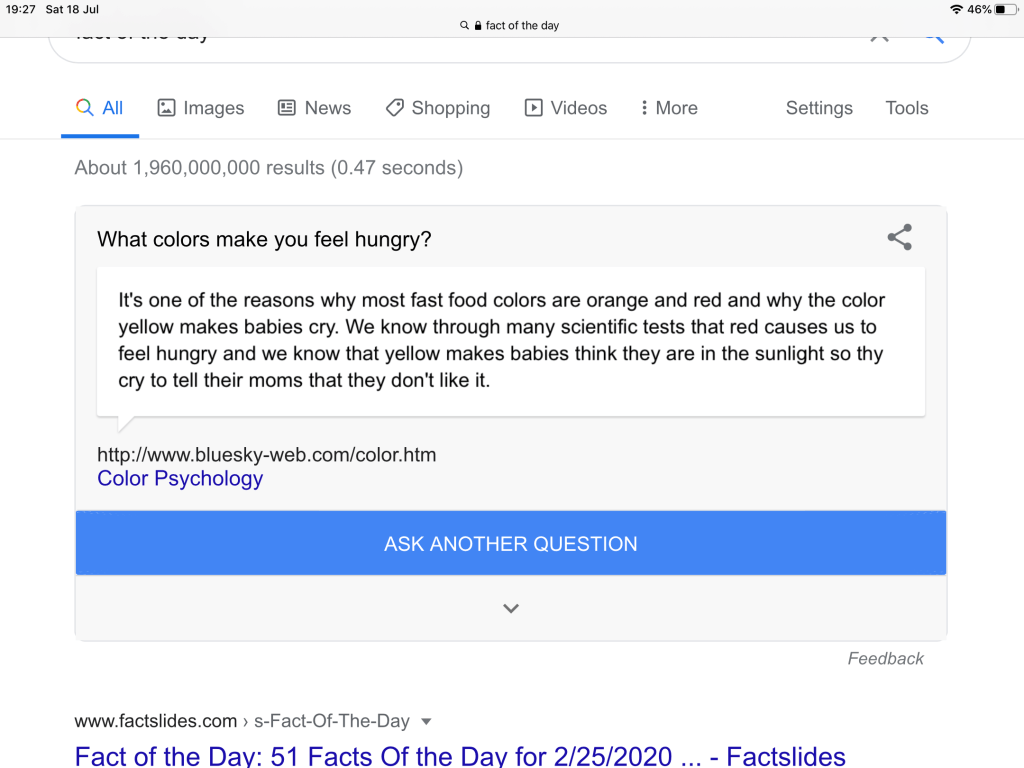Tap the battery indicator in status bar
This screenshot has height=768, width=1024.
click(x=1005, y=9)
